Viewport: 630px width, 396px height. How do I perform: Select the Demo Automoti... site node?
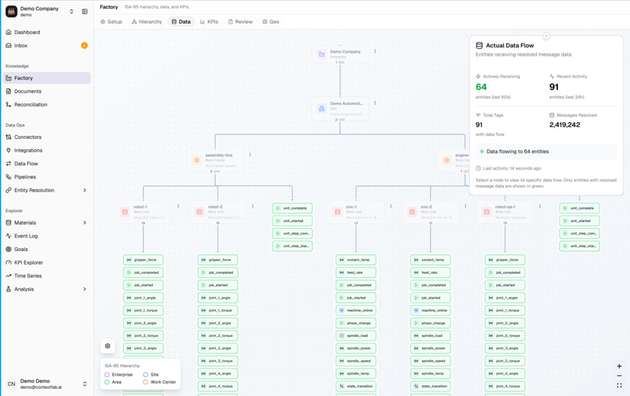pos(340,108)
